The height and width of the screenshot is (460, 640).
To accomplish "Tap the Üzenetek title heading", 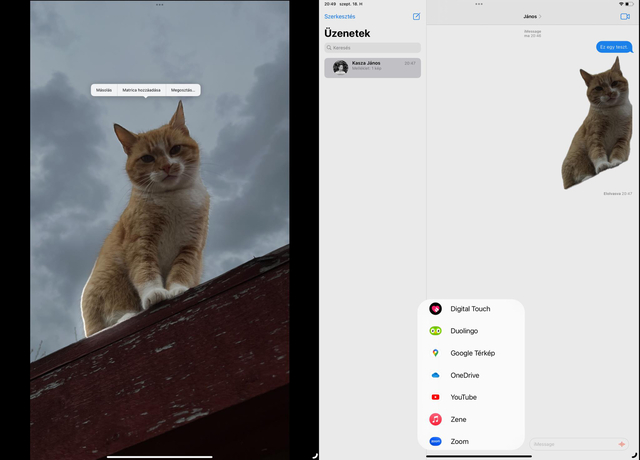I will pos(347,33).
